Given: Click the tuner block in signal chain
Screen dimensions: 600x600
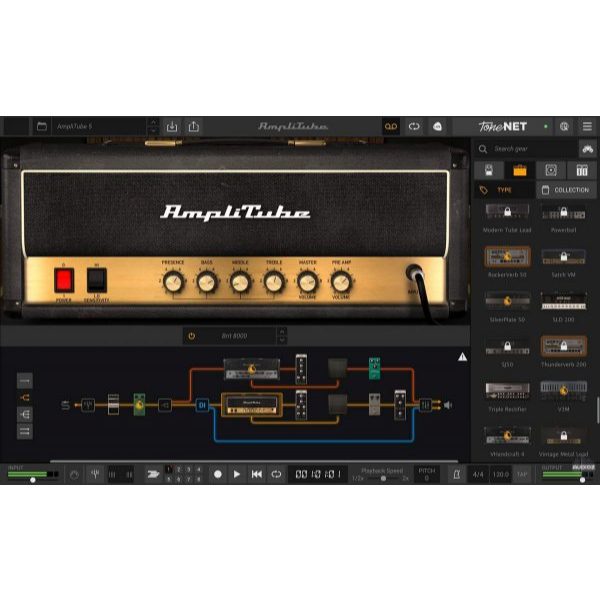Looking at the screenshot, I should (88, 405).
